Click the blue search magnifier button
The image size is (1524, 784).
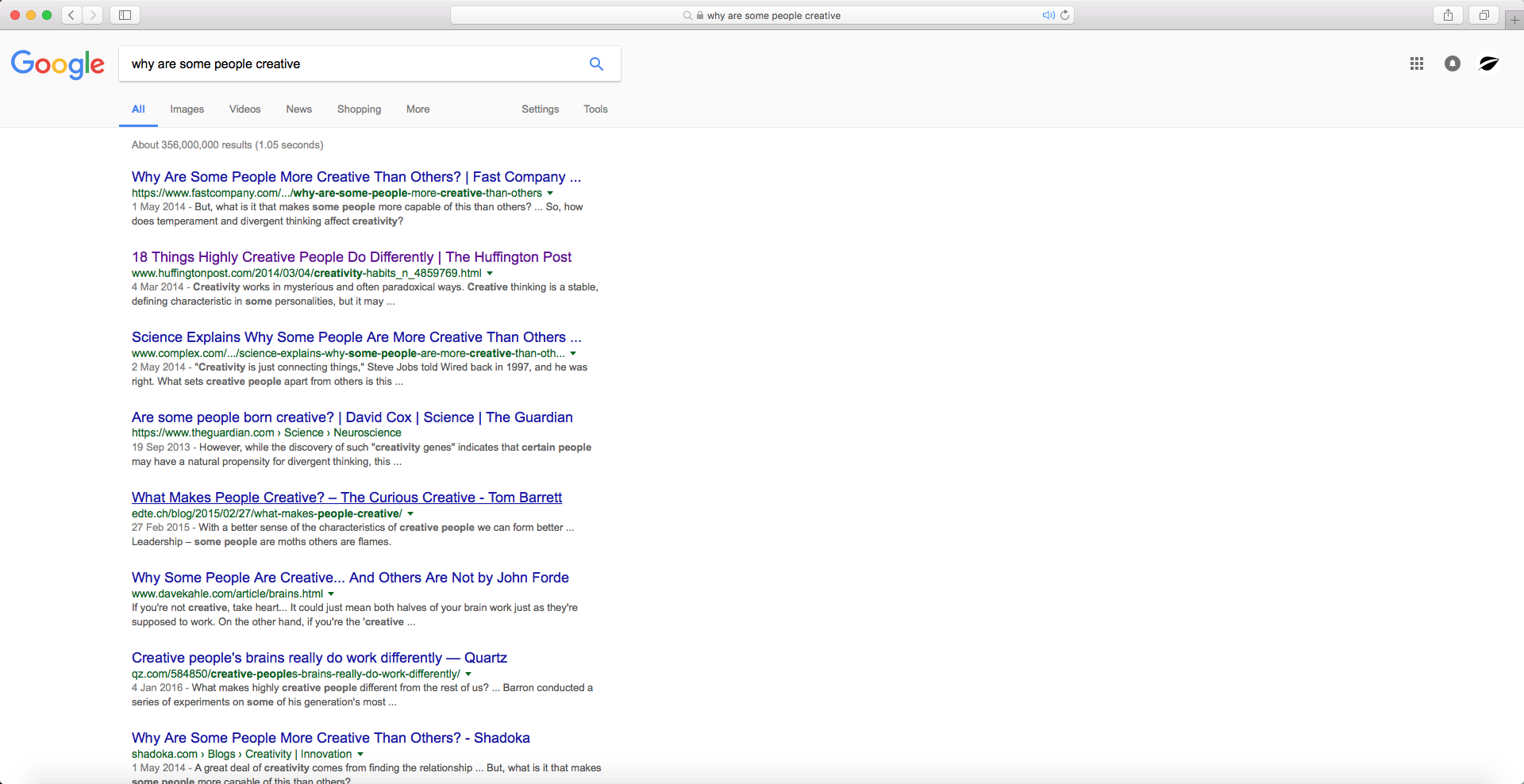[596, 63]
